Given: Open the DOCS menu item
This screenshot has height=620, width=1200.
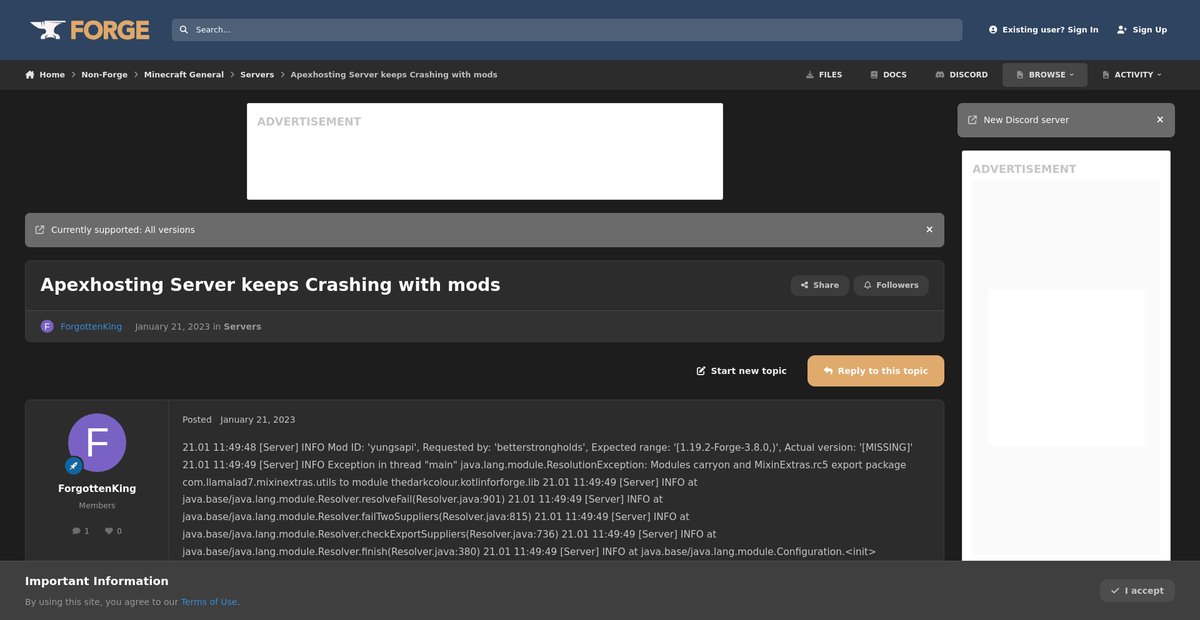Looking at the screenshot, I should (888, 75).
